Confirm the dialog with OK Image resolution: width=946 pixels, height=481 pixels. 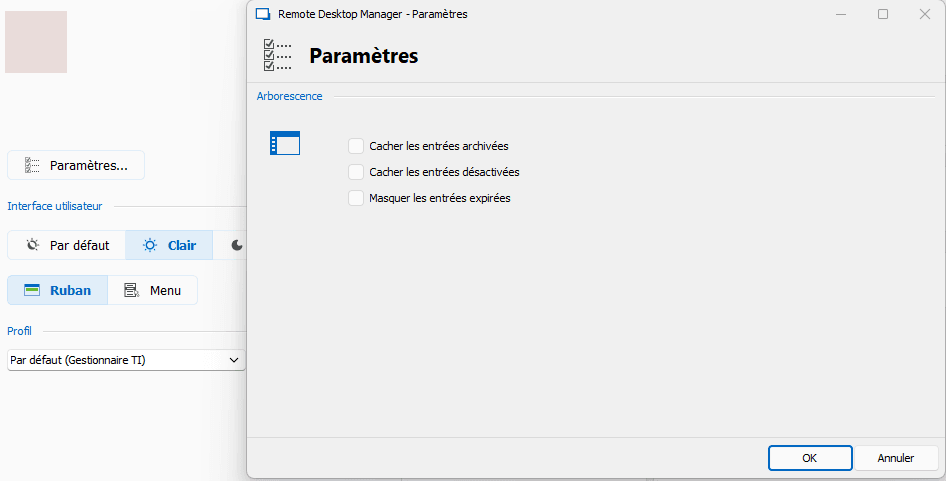click(x=810, y=458)
